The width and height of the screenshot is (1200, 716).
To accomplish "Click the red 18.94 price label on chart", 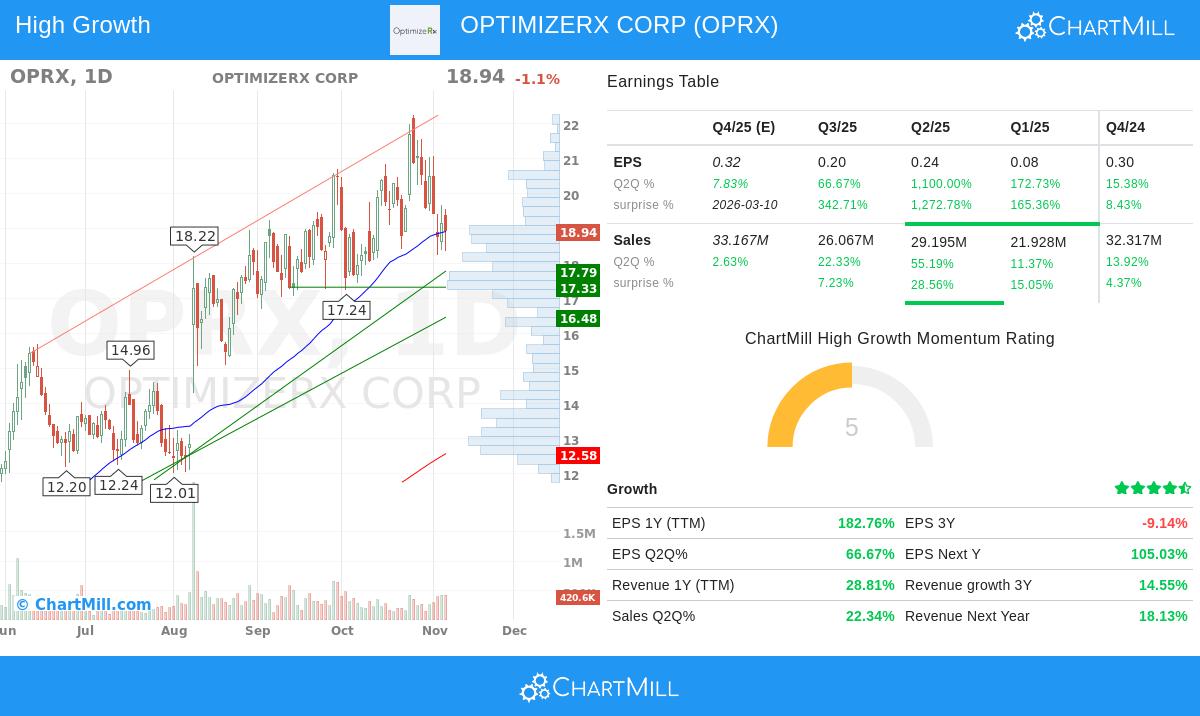I will coord(578,232).
